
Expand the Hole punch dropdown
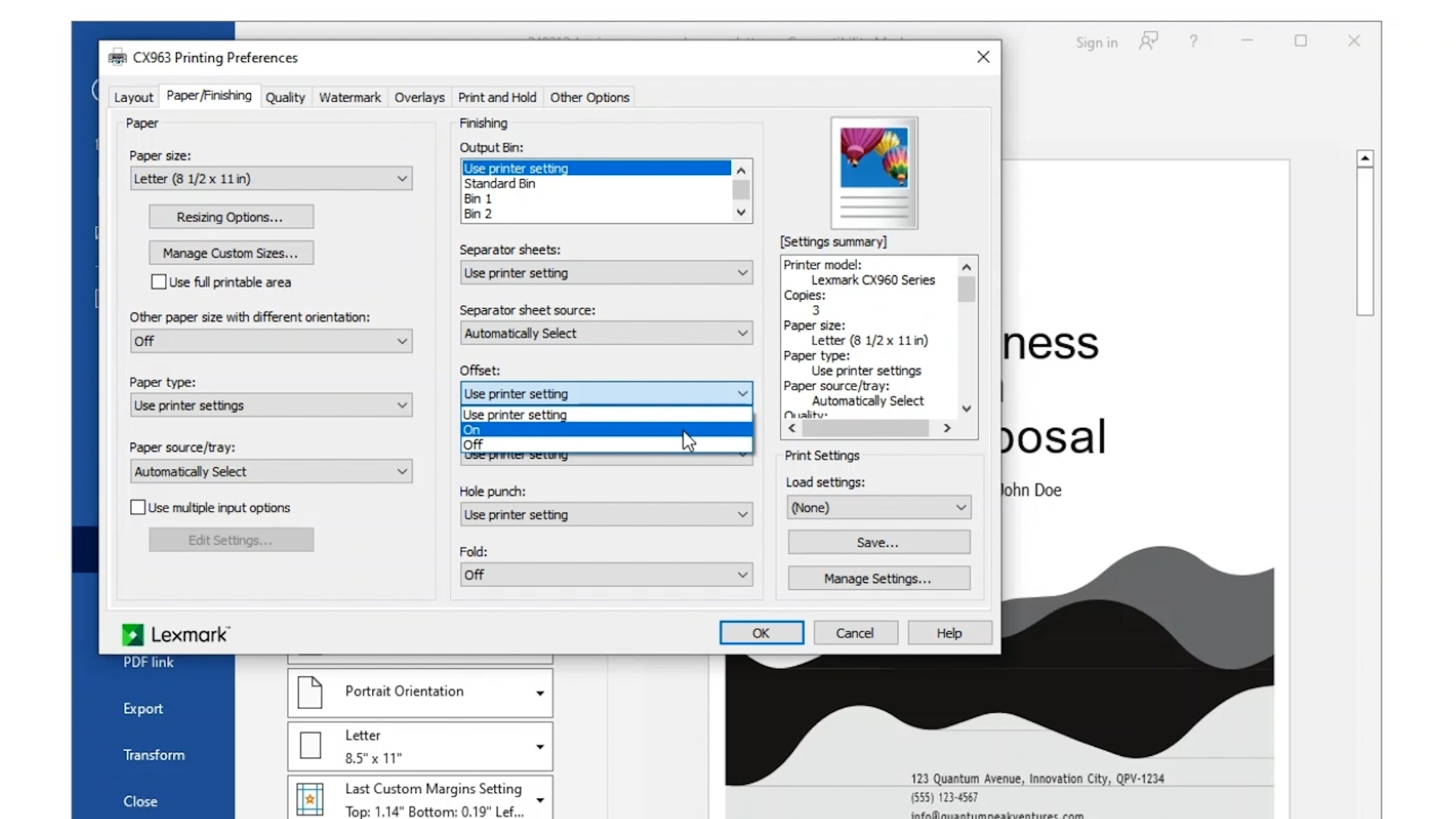606,515
